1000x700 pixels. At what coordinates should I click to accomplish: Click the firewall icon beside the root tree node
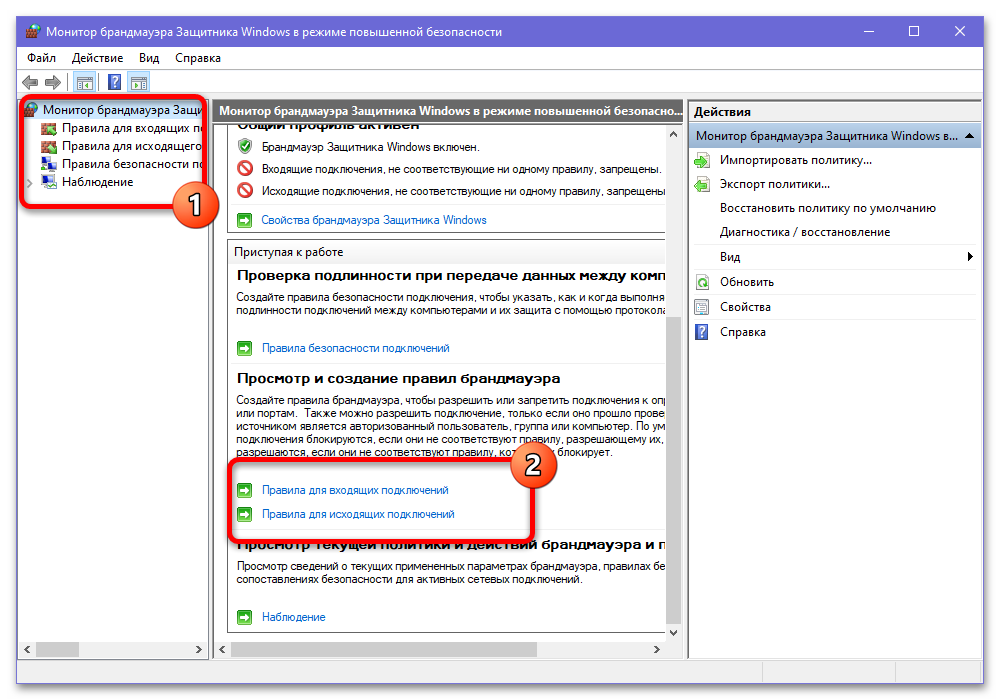[x=32, y=110]
